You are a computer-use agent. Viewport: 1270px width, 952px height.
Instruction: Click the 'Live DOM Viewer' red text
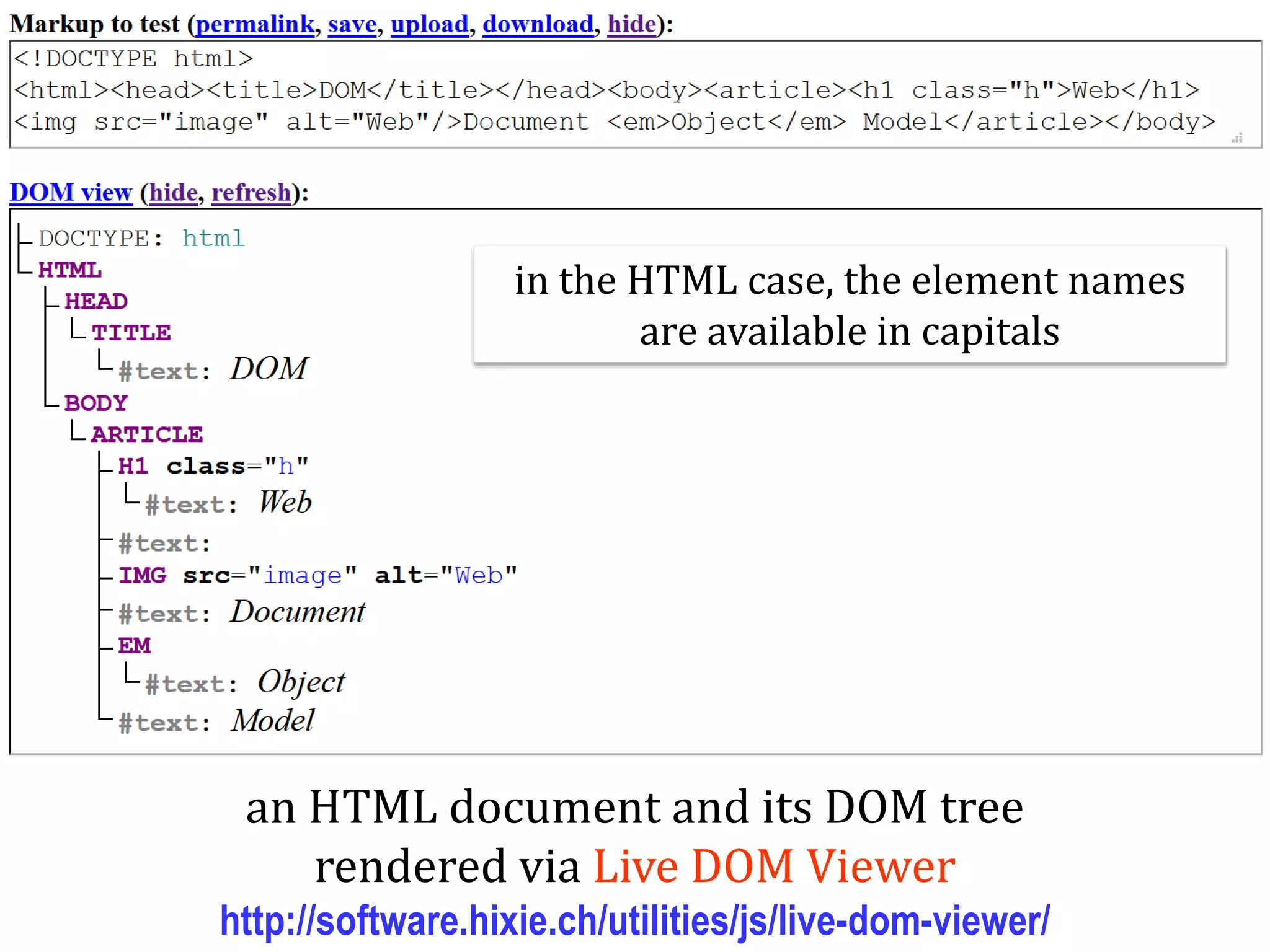774,866
